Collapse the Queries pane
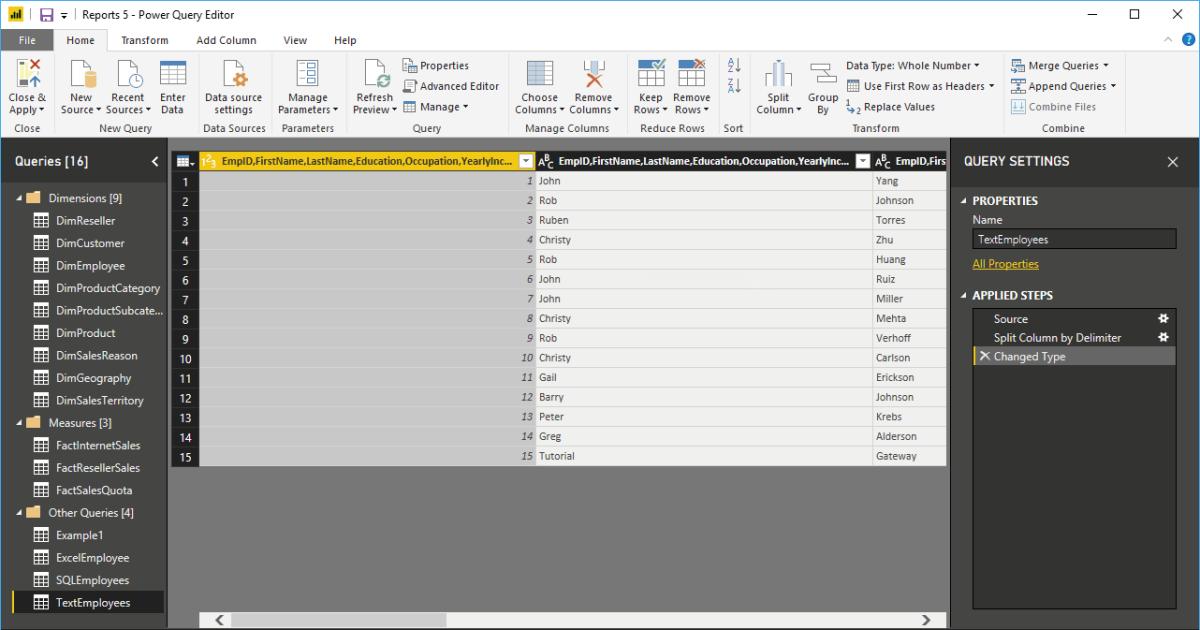Viewport: 1200px width, 630px height. pyautogui.click(x=155, y=162)
